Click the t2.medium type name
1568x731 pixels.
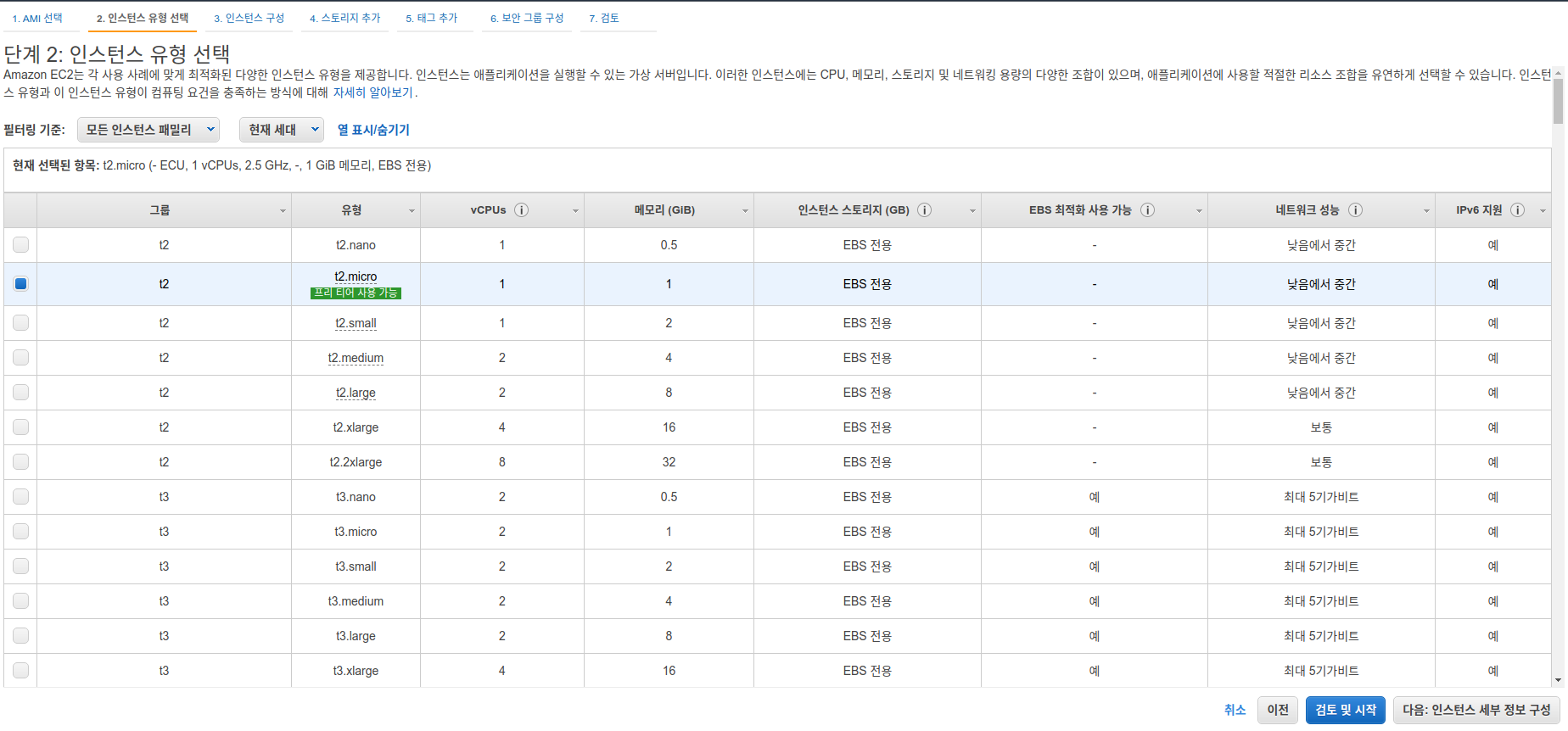tap(356, 358)
